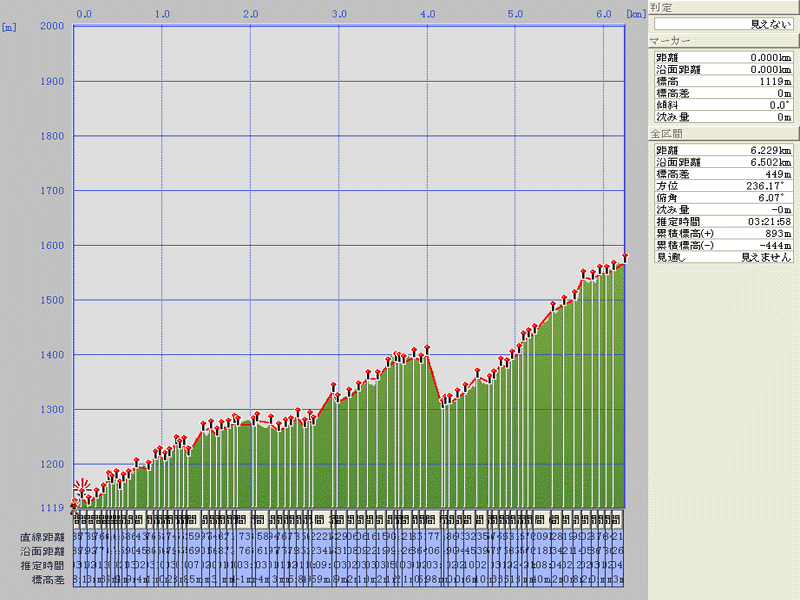Select the last waypoint marker at the route end
The width and height of the screenshot is (800, 600).
[625, 257]
